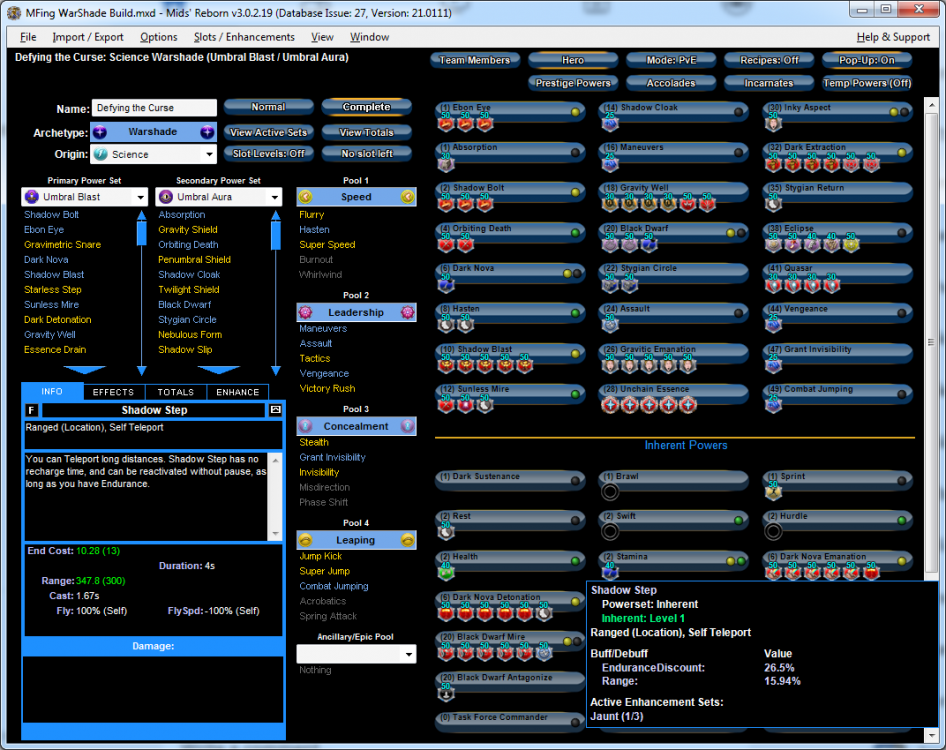Open the Ancillary/Epic Pool dropdown
The image size is (946, 750).
[407, 654]
